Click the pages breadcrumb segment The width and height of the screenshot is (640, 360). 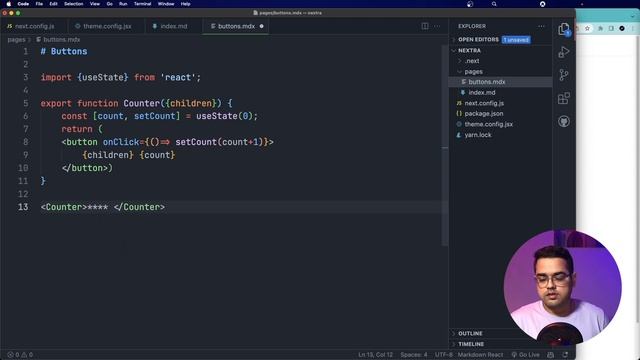click(16, 40)
